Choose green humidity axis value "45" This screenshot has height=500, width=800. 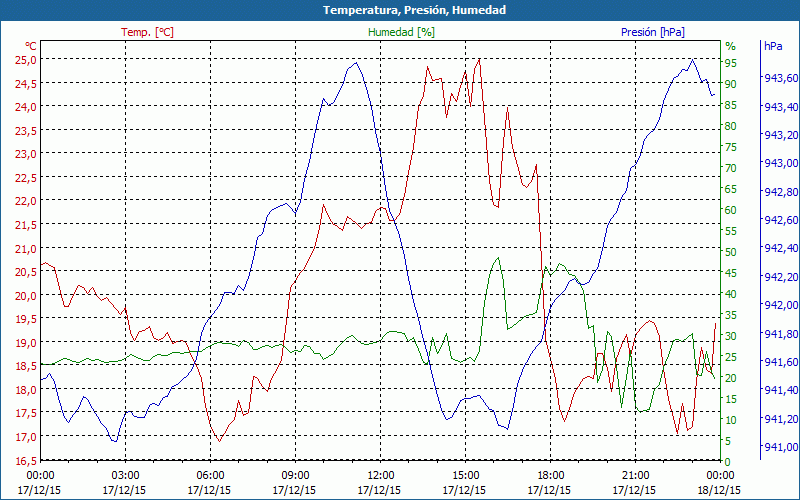point(731,273)
